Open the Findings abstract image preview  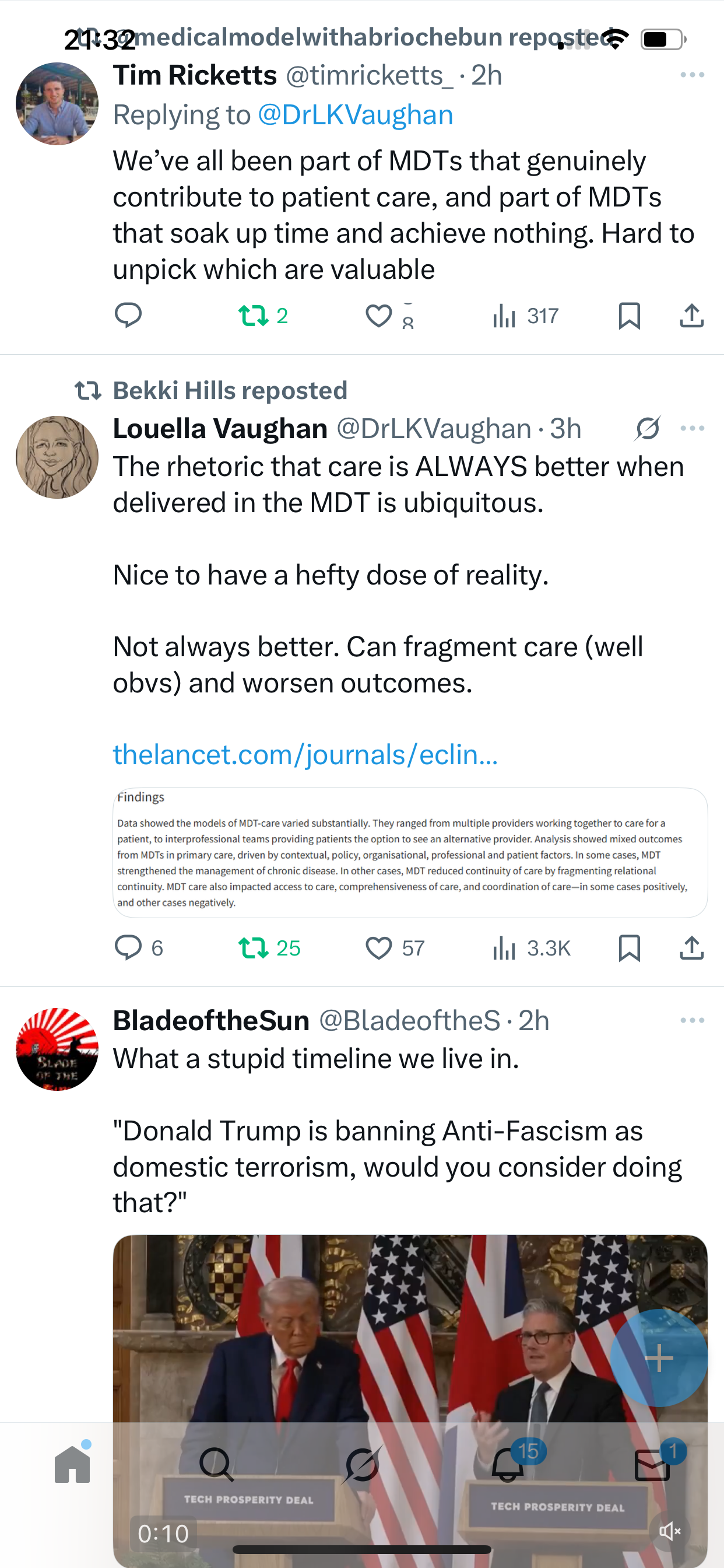point(410,852)
